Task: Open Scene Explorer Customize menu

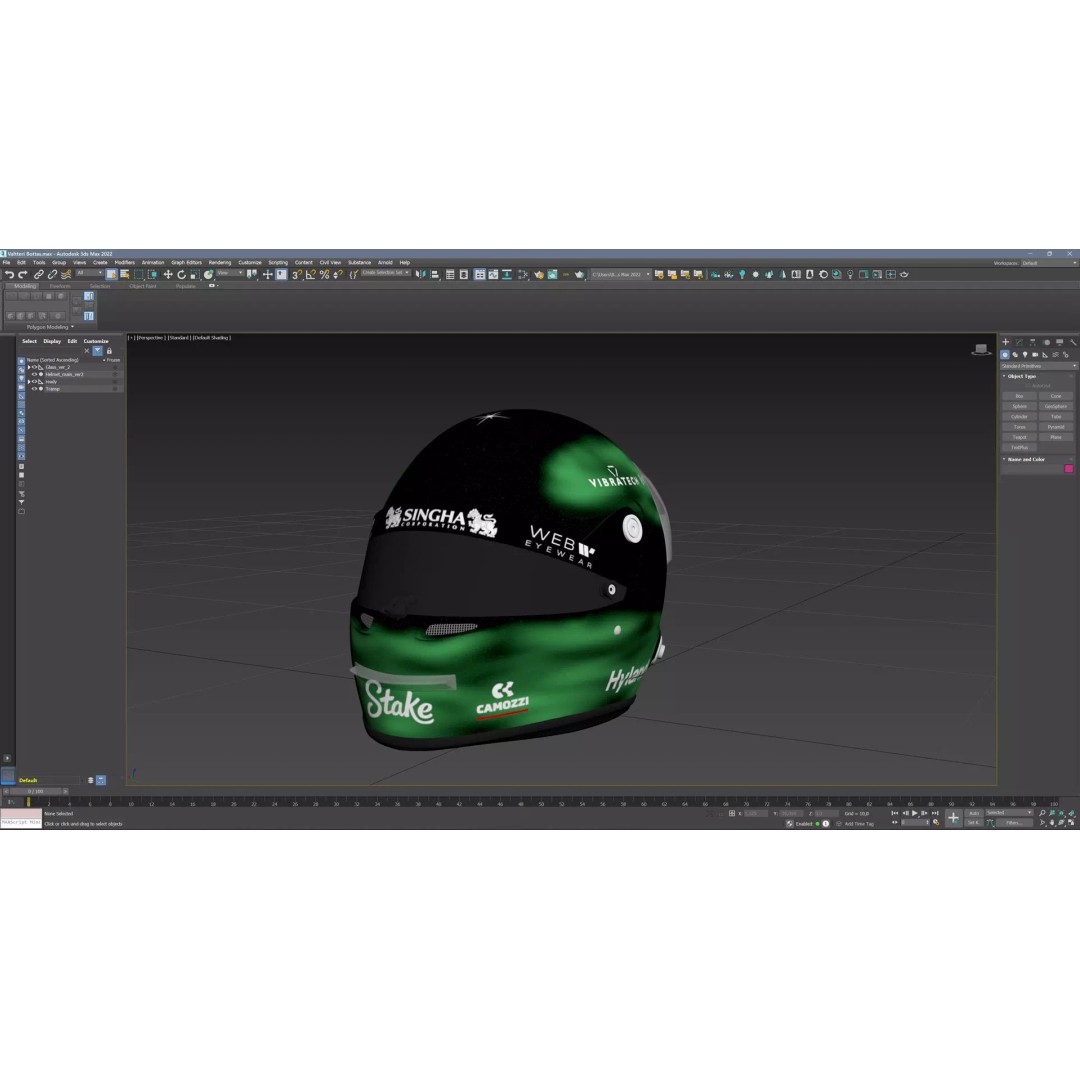Action: pos(96,341)
